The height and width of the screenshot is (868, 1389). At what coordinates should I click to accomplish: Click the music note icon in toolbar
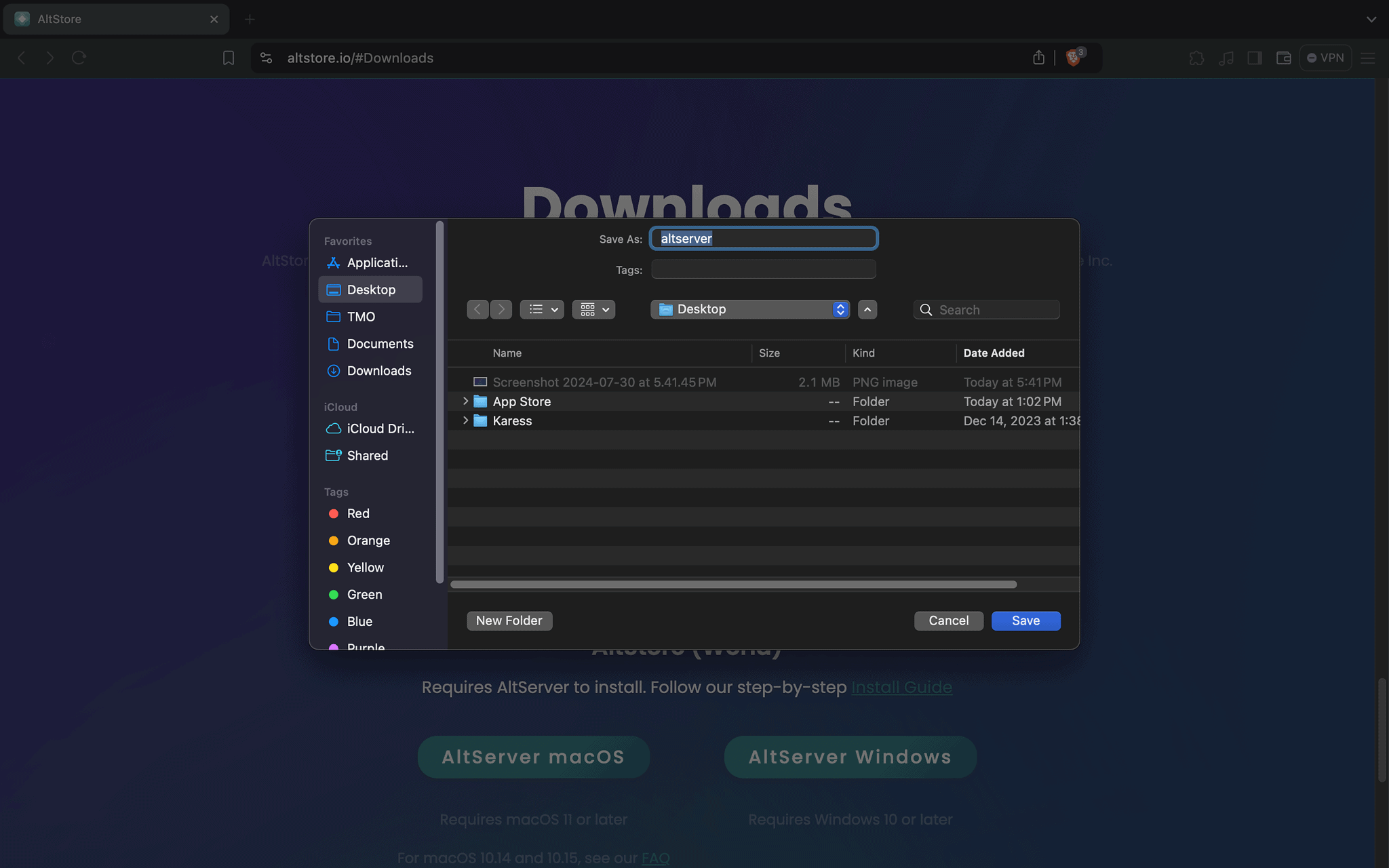pos(1227,58)
